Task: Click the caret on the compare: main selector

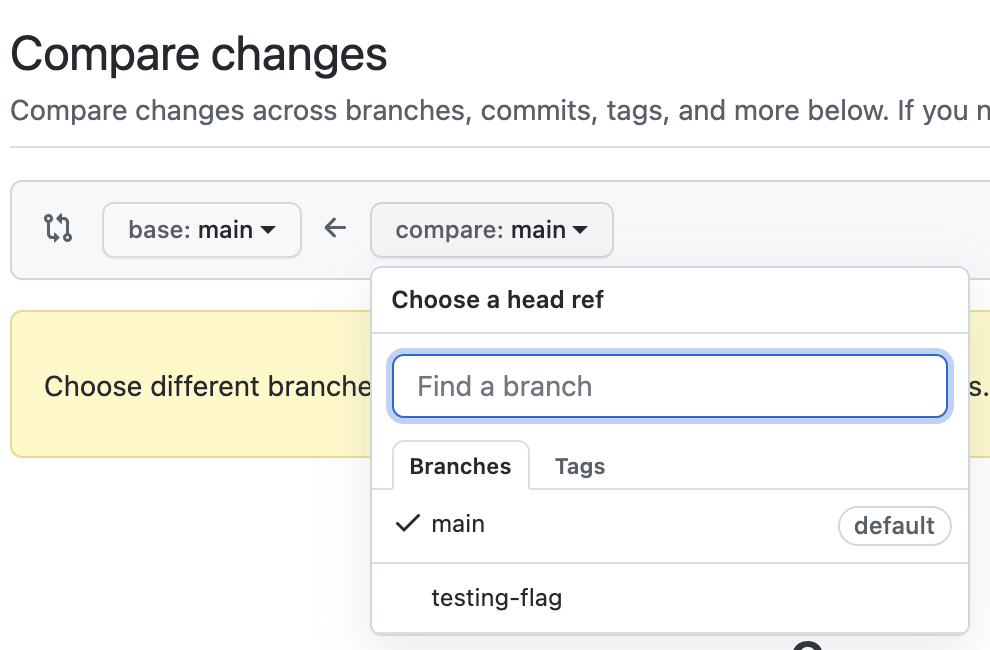Action: 580,230
